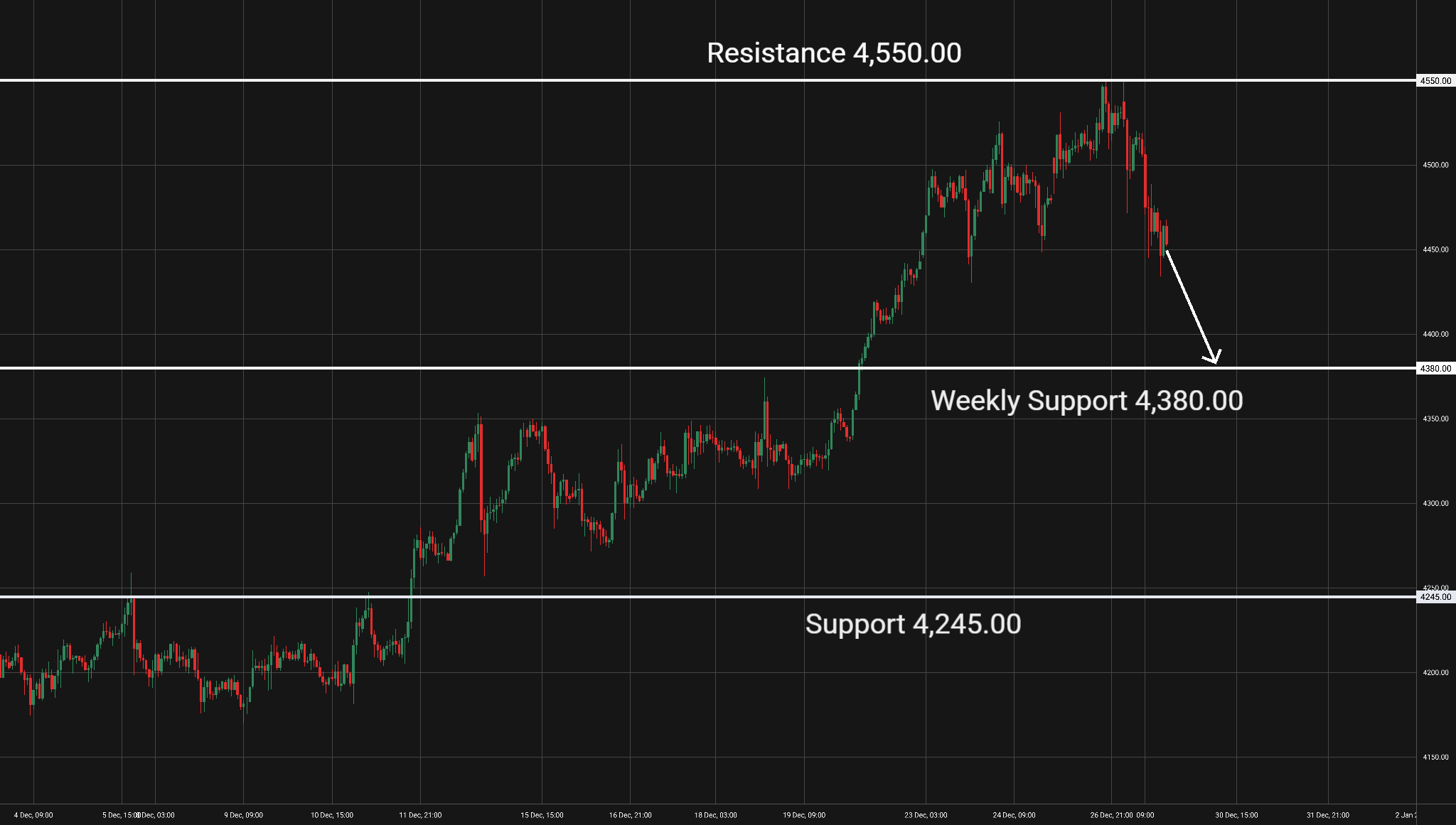Viewport: 1456px width, 825px height.
Task: Click the 4400.00 price axis label
Action: click(1435, 334)
